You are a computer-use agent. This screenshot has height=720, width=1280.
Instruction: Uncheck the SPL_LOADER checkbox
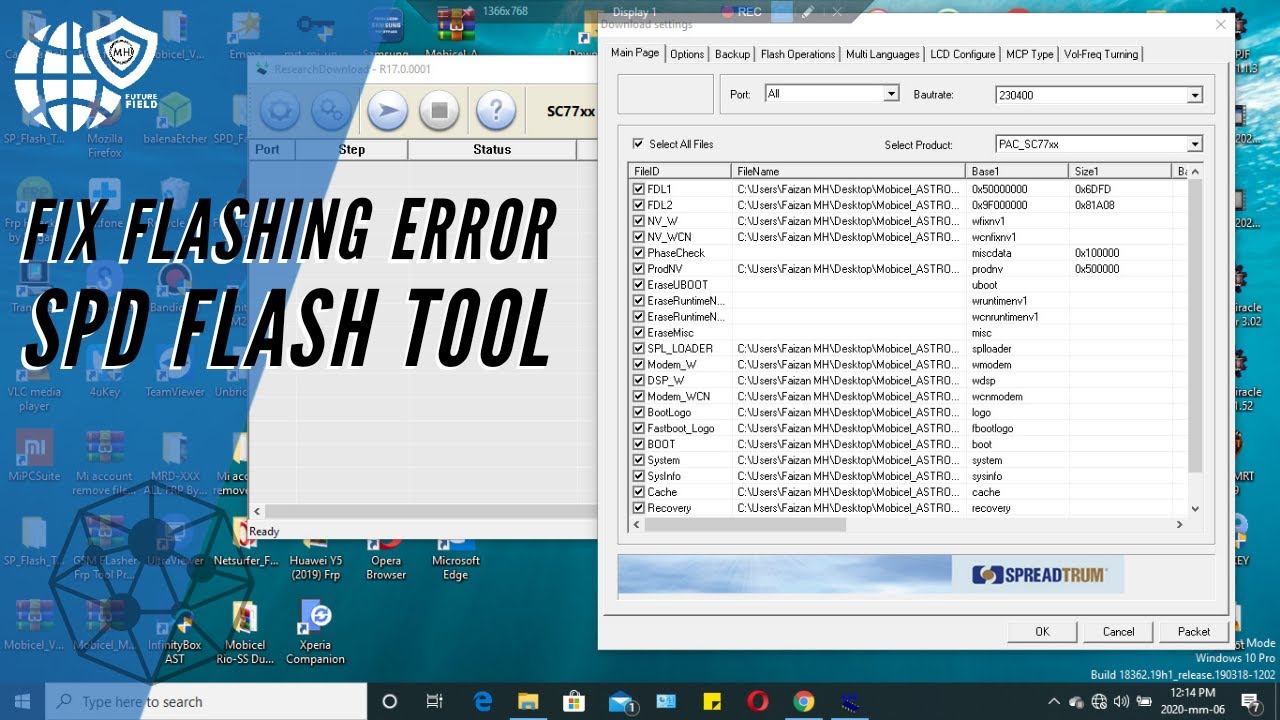click(638, 349)
